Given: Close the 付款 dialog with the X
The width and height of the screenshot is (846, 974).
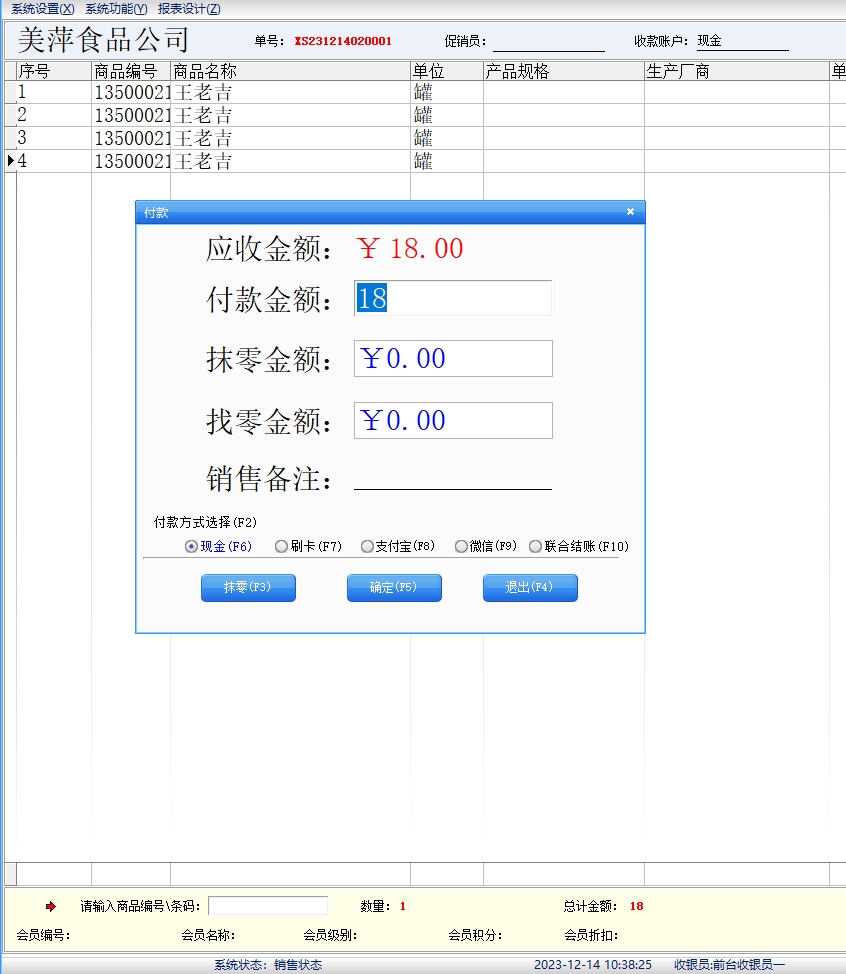Looking at the screenshot, I should tap(630, 212).
